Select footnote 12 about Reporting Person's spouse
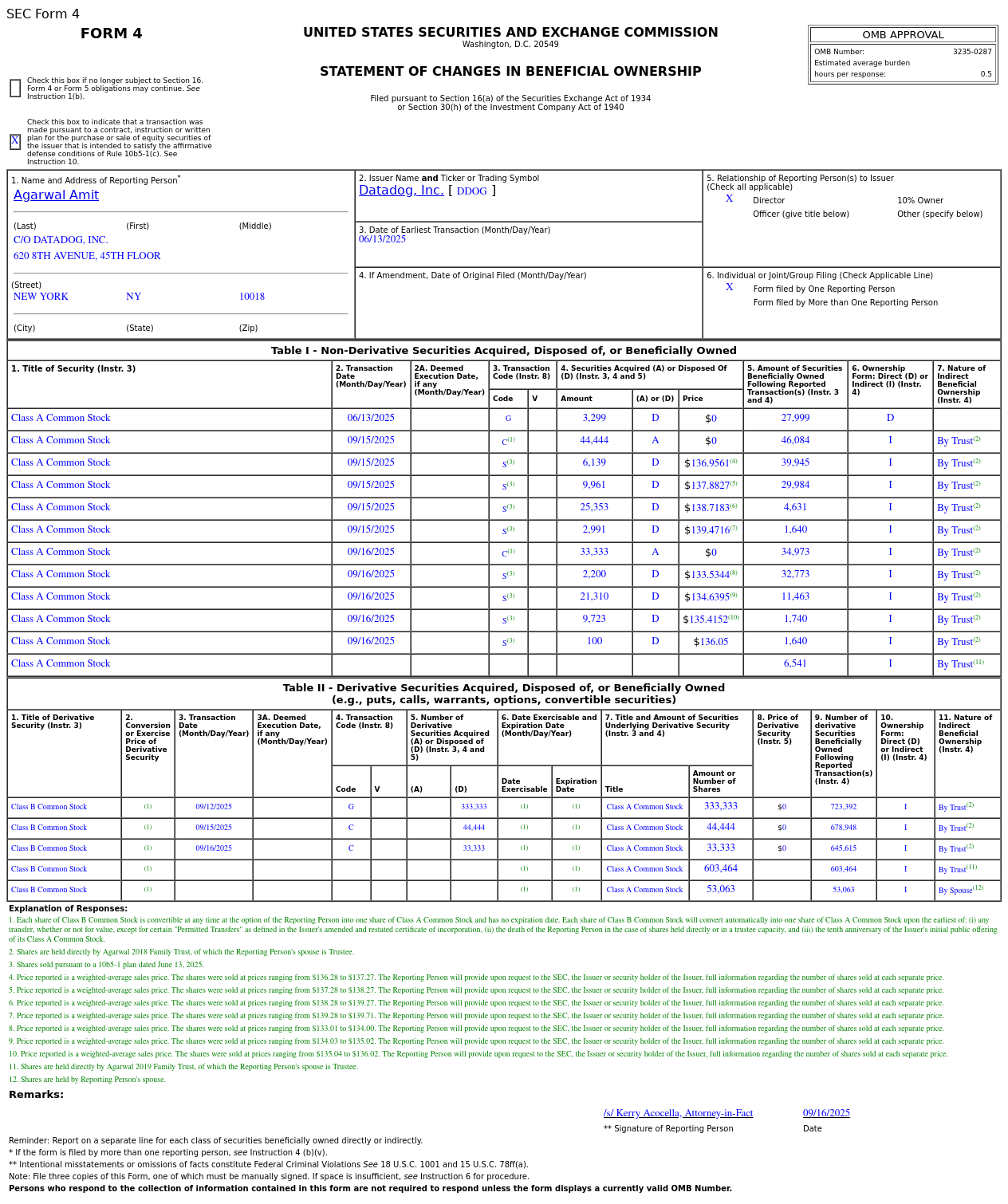 (x=87, y=1080)
